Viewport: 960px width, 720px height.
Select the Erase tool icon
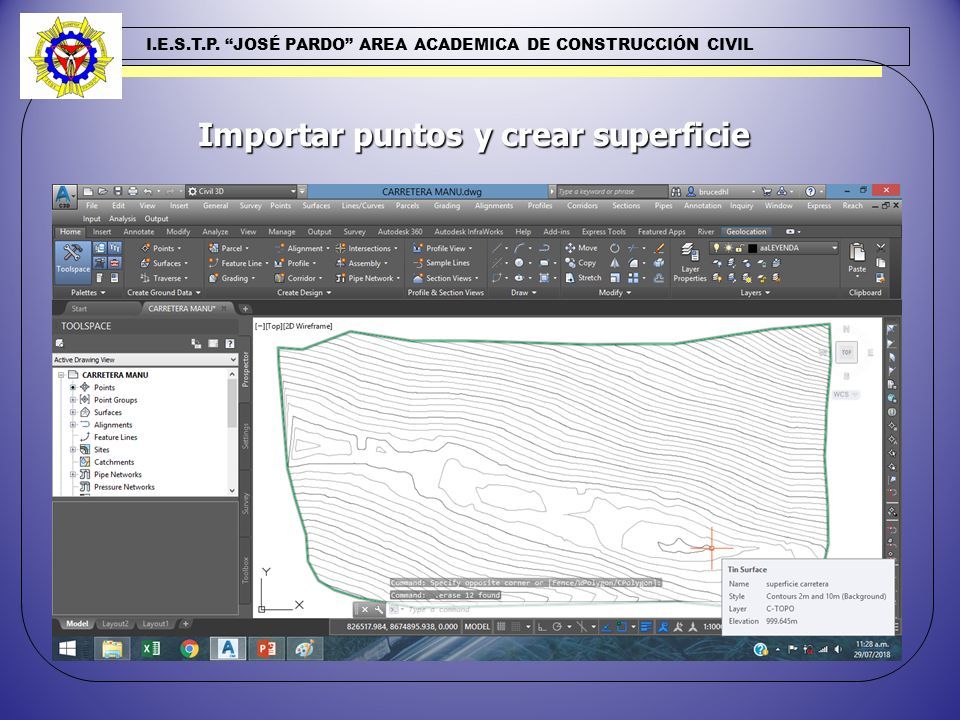tap(659, 248)
